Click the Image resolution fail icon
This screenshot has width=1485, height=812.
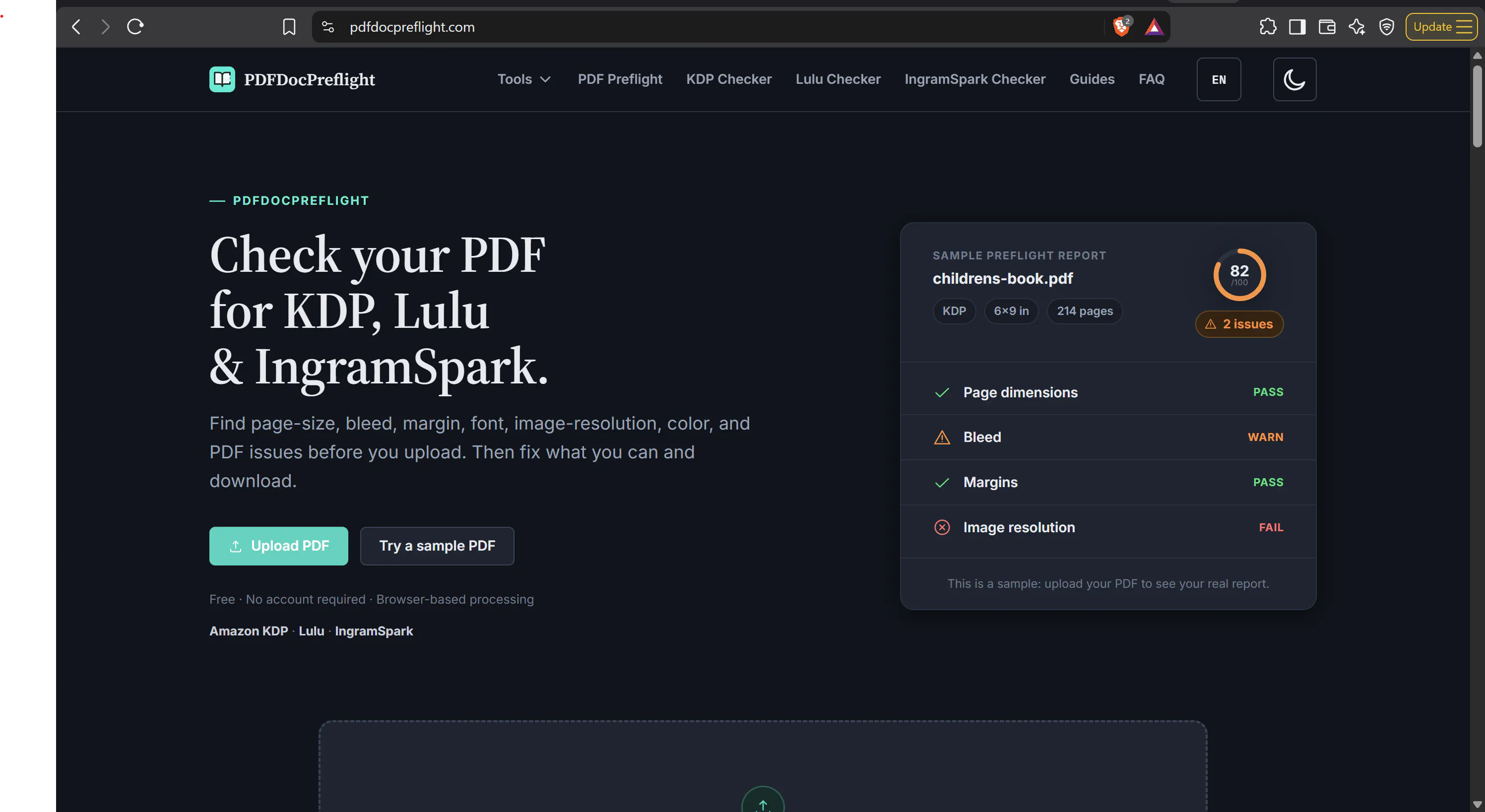[941, 527]
